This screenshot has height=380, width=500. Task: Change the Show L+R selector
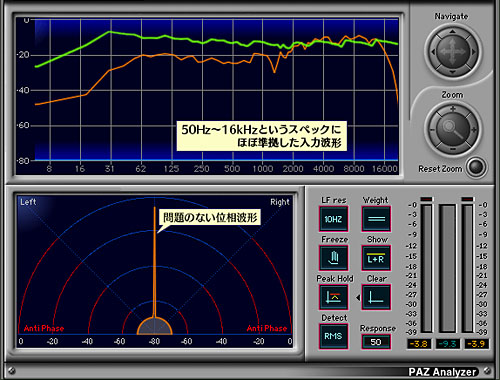[376, 258]
